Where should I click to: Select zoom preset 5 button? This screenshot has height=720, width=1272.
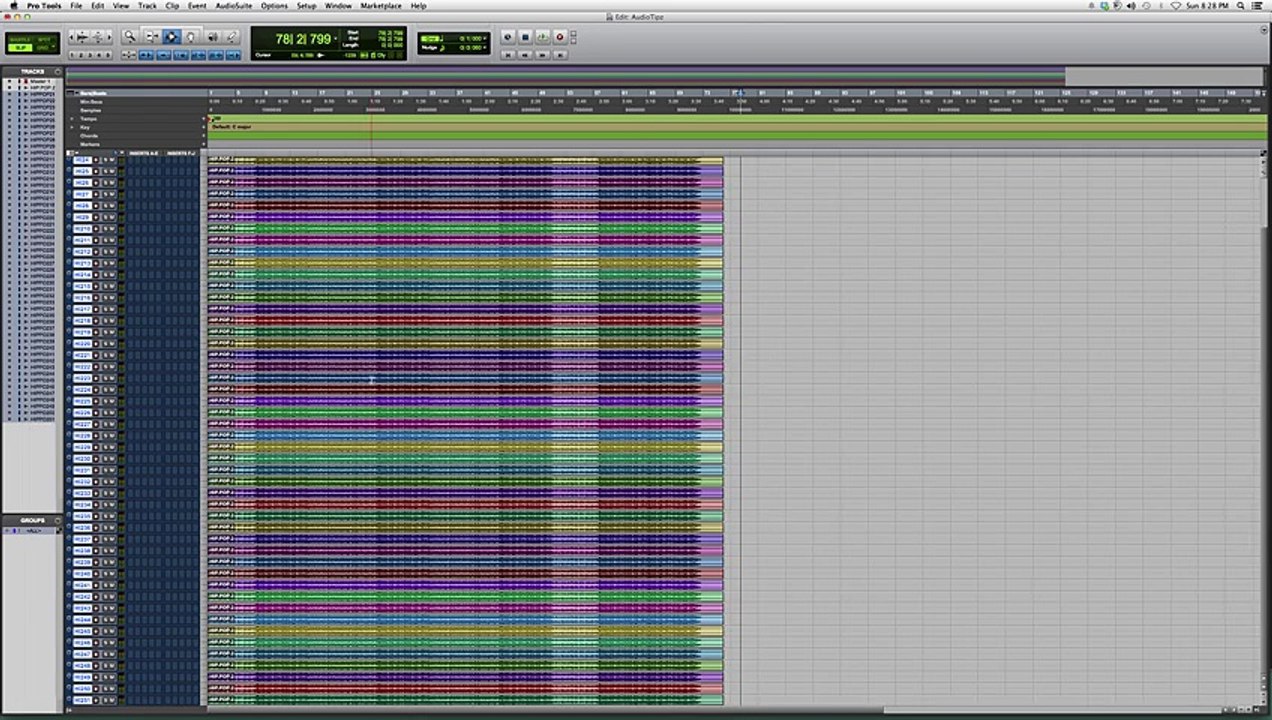click(x=109, y=56)
